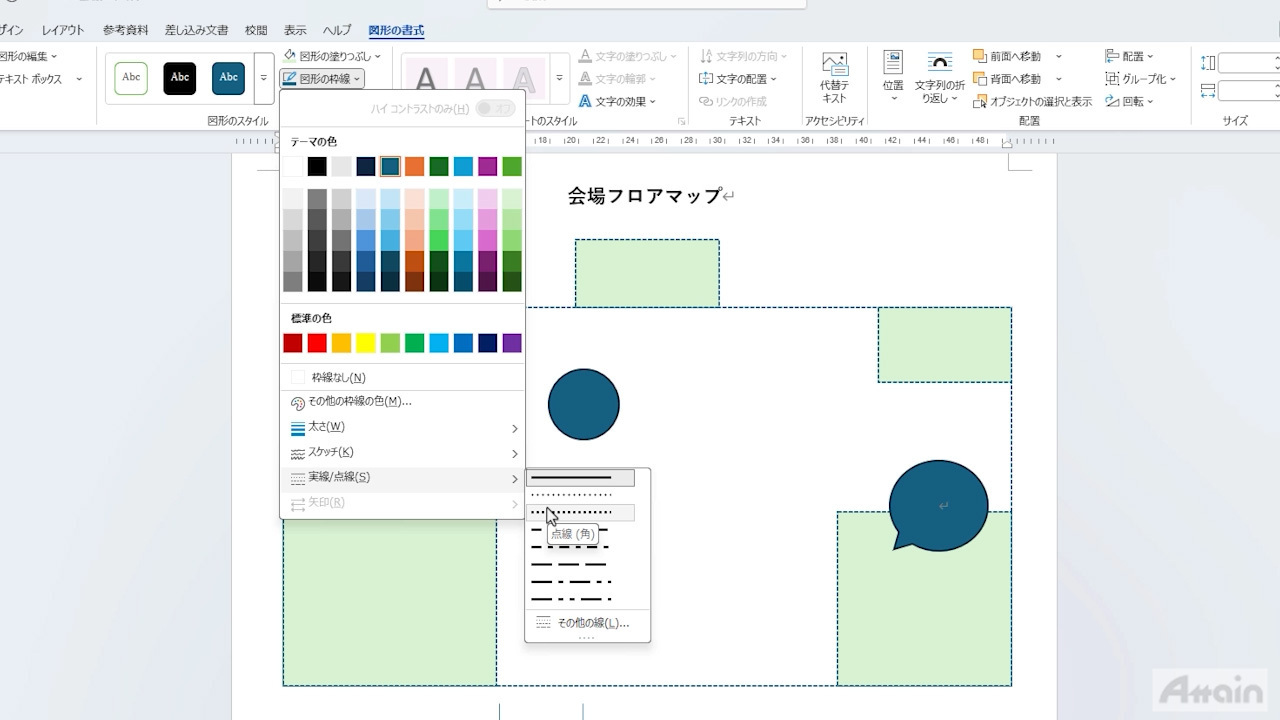The width and height of the screenshot is (1280, 720).
Task: Open the 代替テキスト alt text tool
Action: point(834,78)
